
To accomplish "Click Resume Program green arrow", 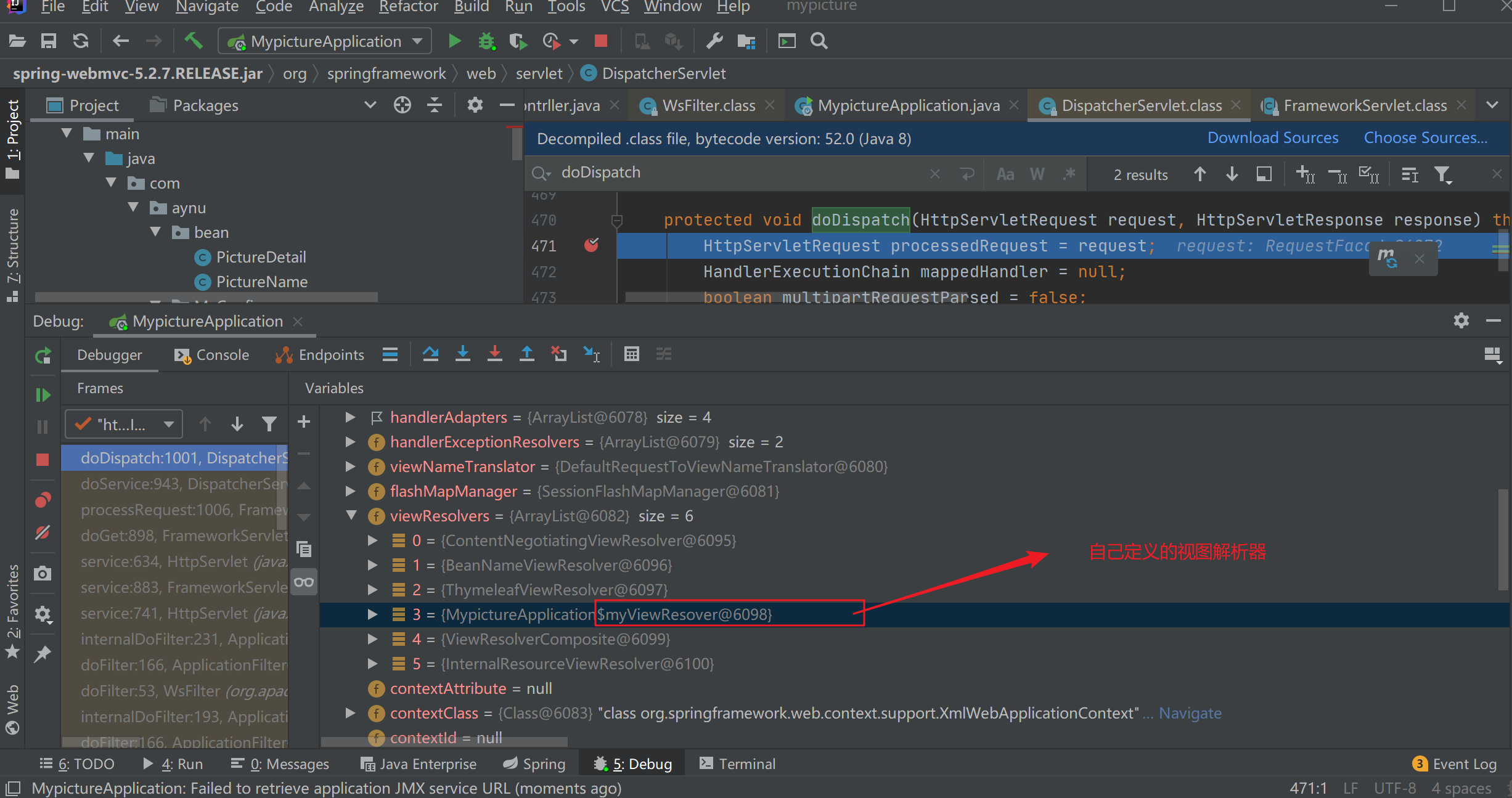I will click(43, 395).
